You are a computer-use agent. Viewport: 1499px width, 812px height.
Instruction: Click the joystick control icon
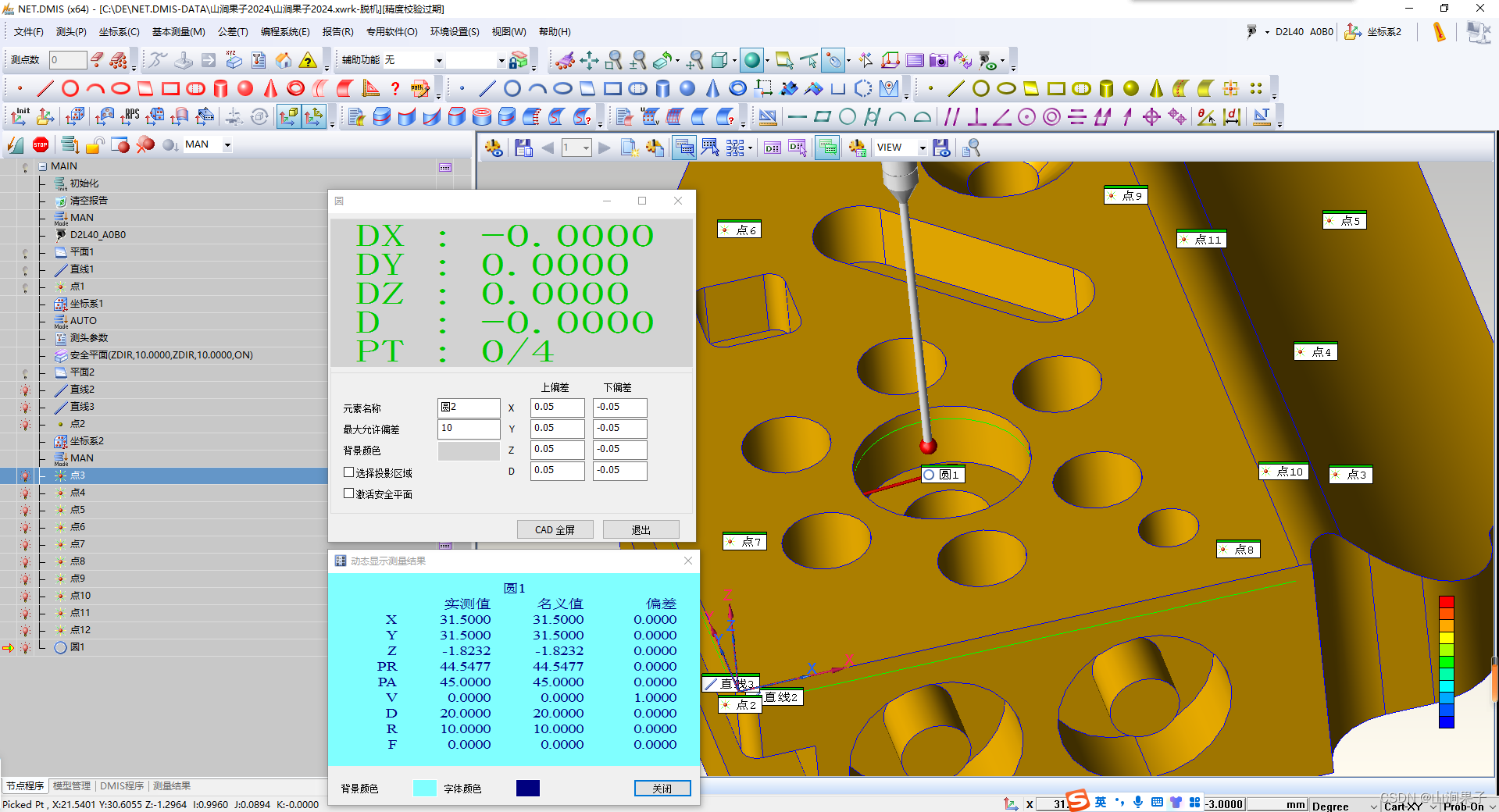184,60
